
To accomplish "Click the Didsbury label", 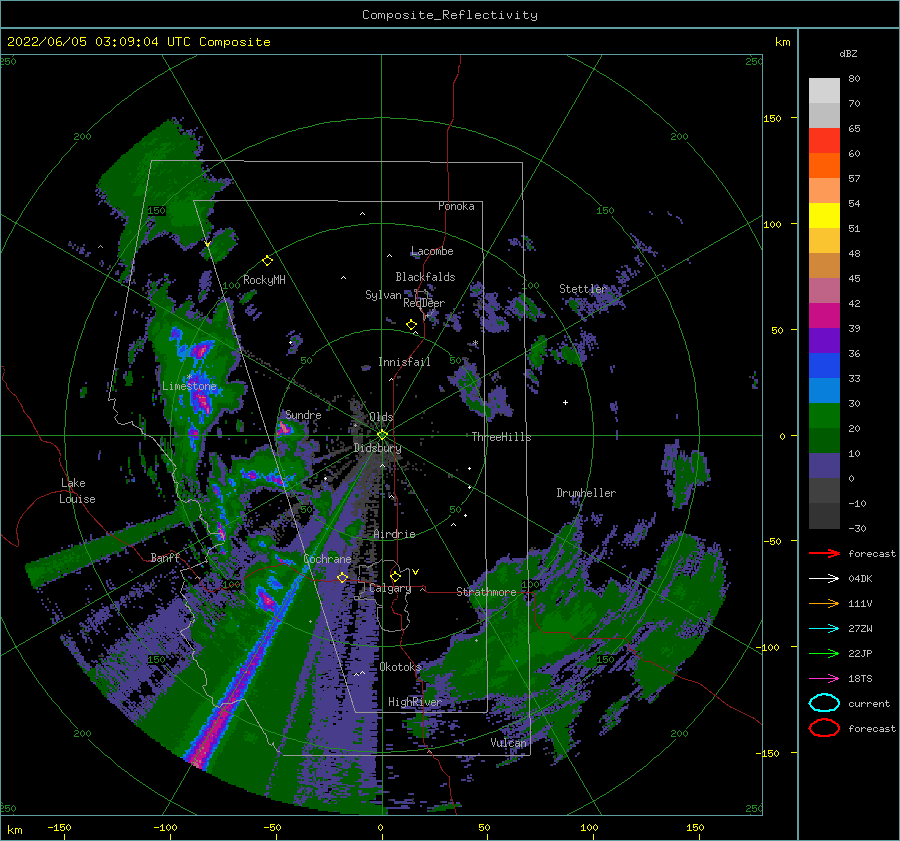I will [377, 448].
